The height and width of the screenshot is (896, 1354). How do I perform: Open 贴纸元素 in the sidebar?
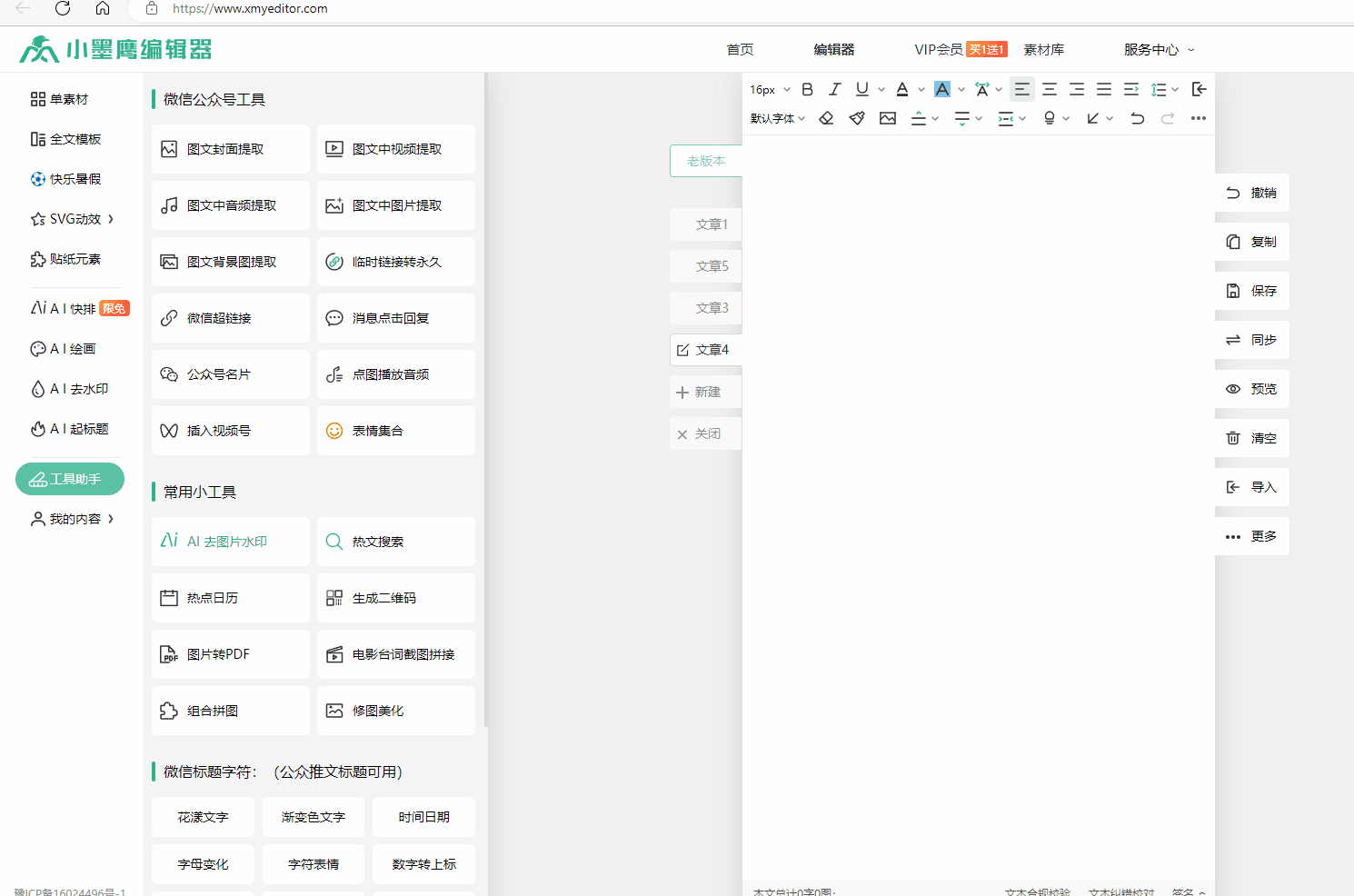[65, 259]
